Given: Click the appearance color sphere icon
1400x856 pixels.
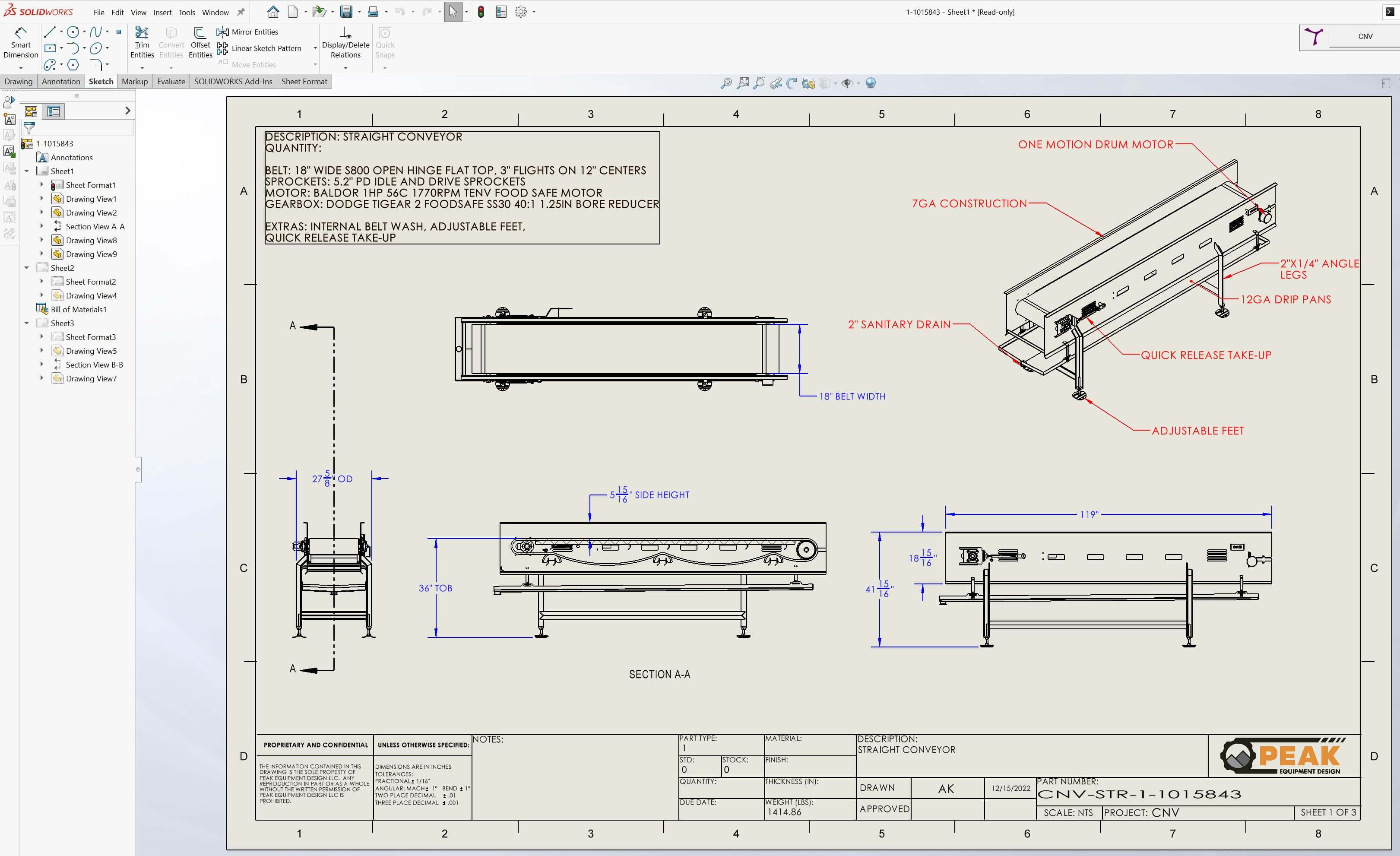Looking at the screenshot, I should click(871, 83).
